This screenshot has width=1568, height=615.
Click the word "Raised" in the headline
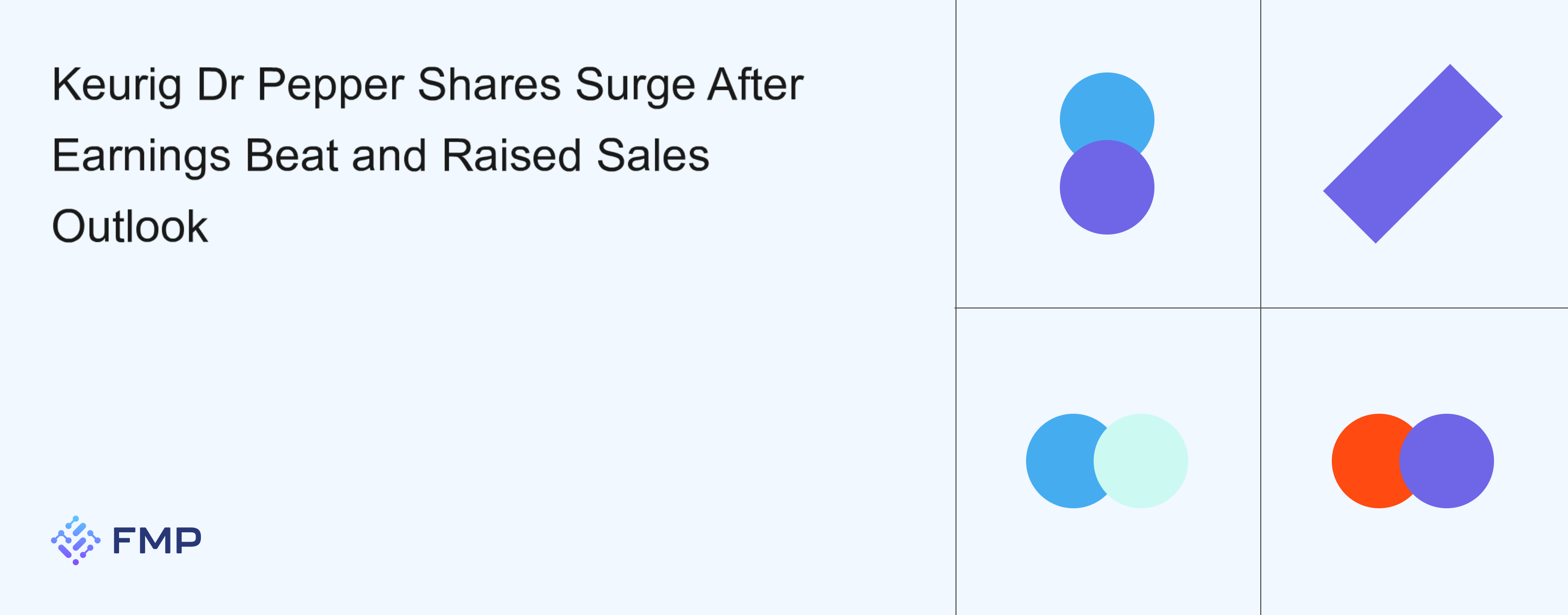(x=512, y=156)
